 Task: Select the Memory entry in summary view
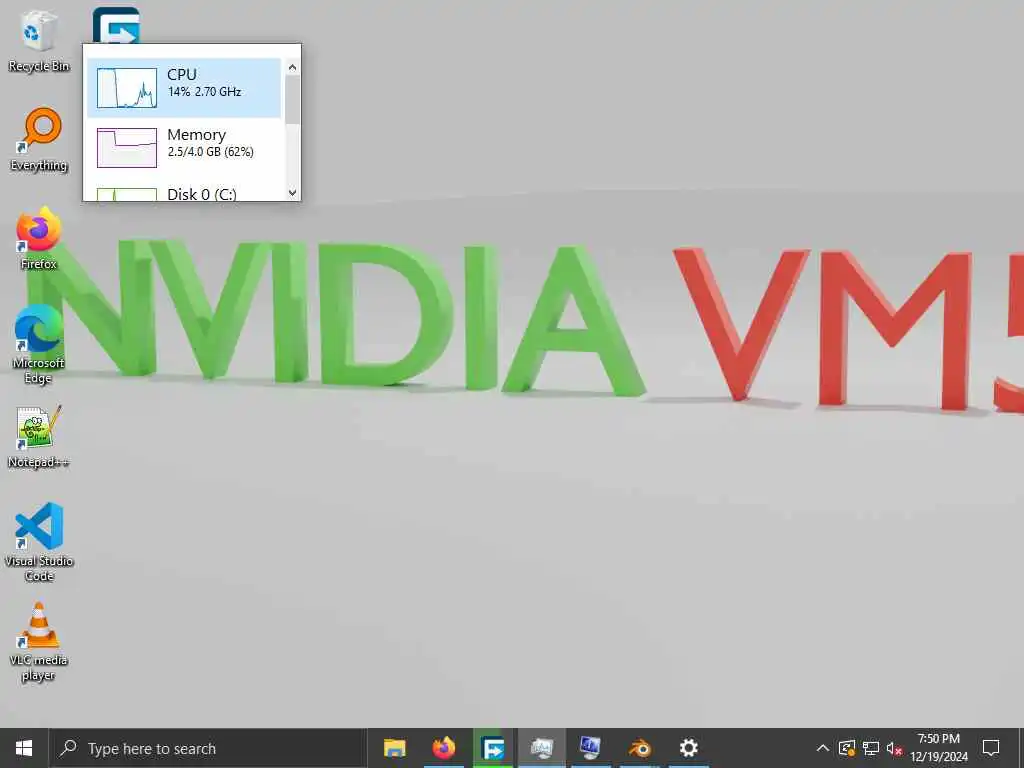tap(184, 148)
